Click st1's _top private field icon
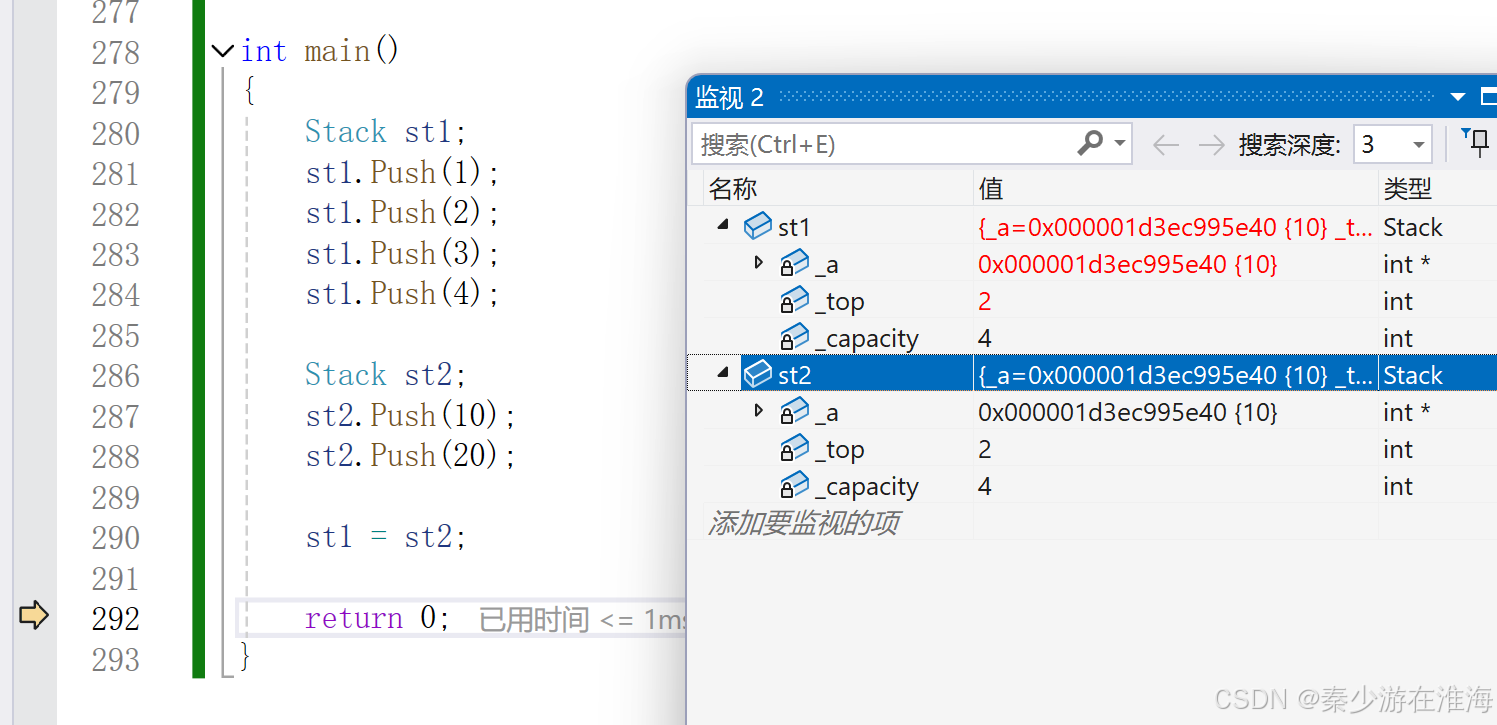 794,300
